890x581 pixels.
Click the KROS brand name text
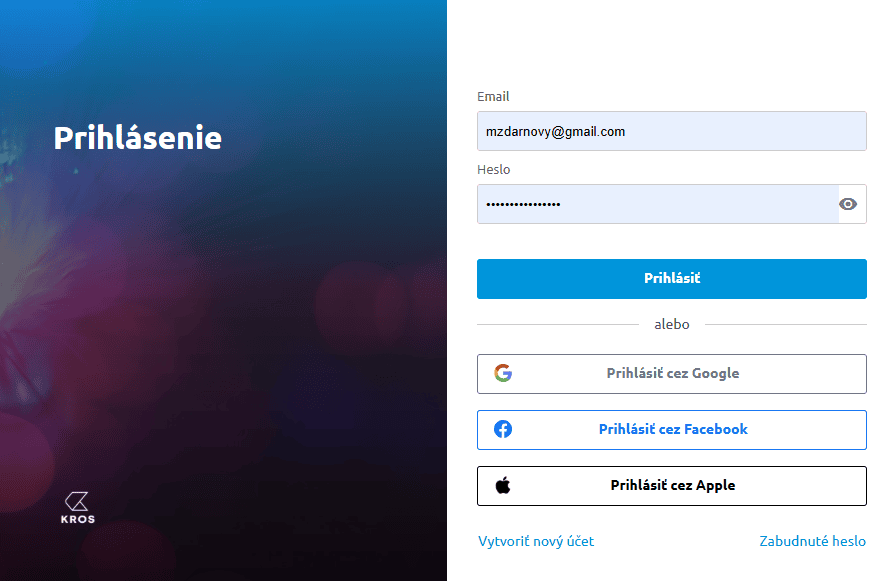tap(77, 520)
